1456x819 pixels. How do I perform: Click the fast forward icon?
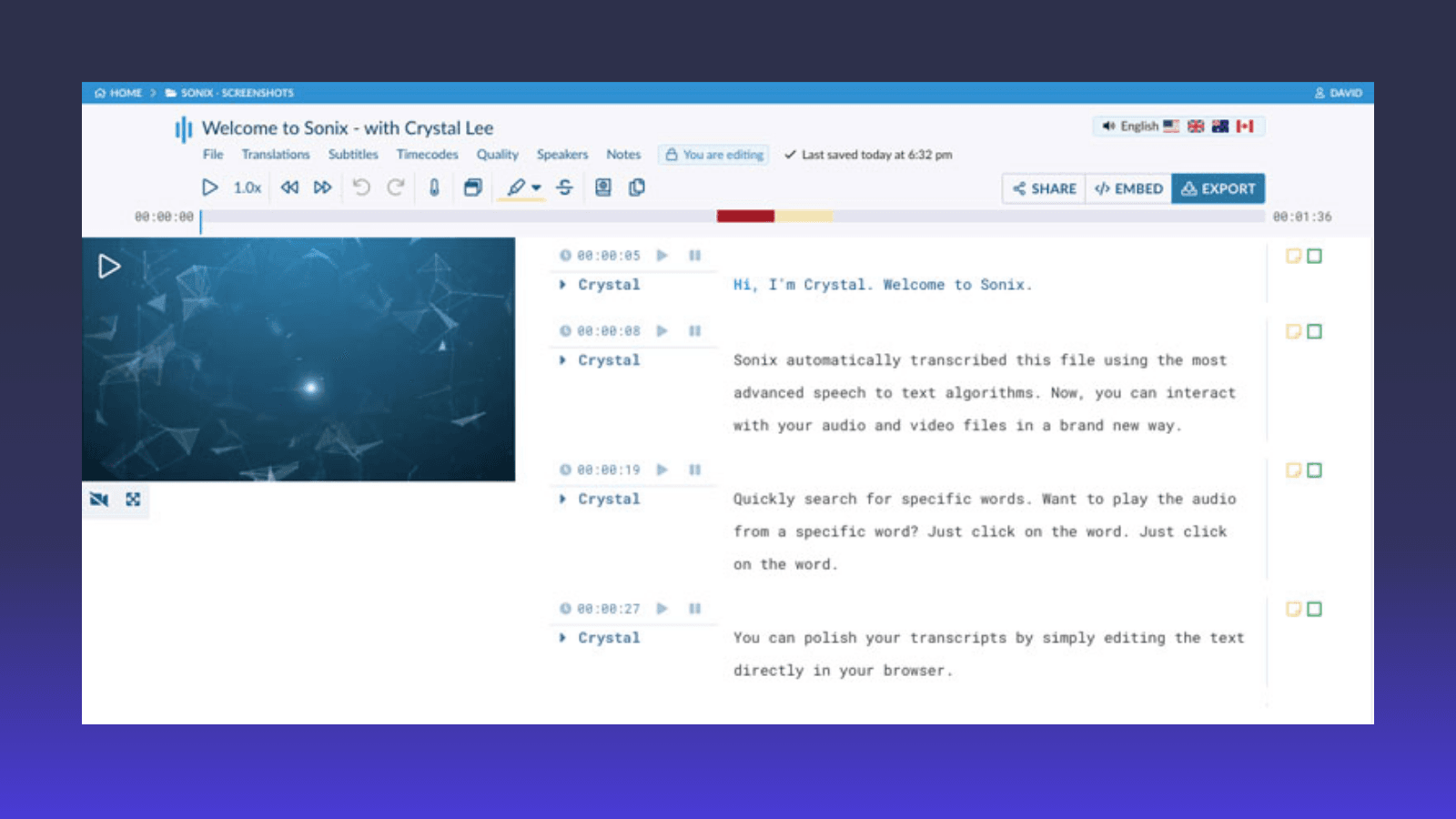tap(322, 187)
